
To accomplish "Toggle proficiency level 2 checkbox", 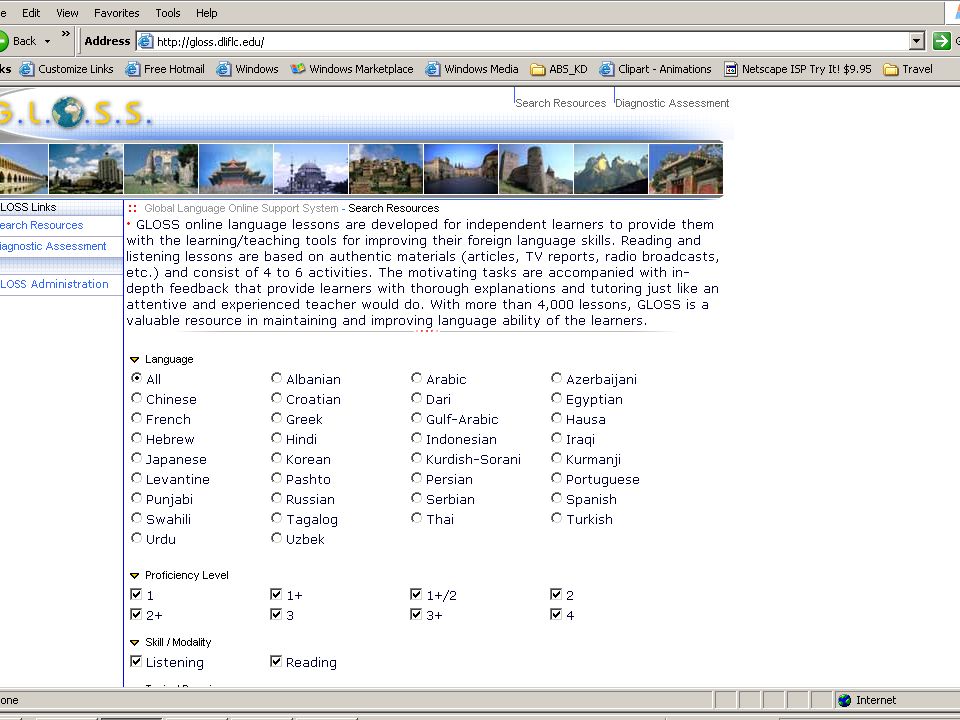I will coord(556,594).
